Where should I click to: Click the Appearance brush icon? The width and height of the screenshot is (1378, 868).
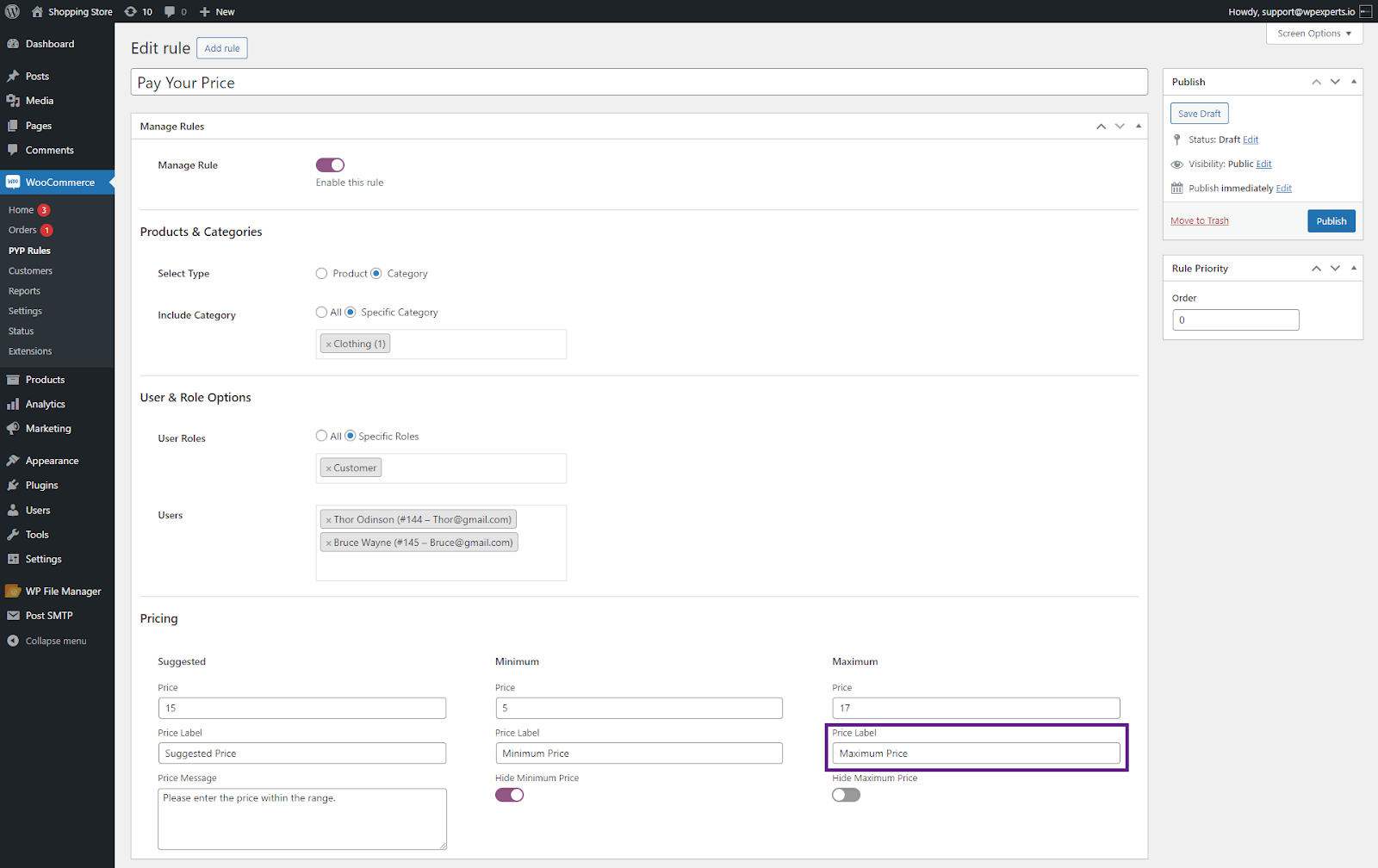click(x=13, y=461)
